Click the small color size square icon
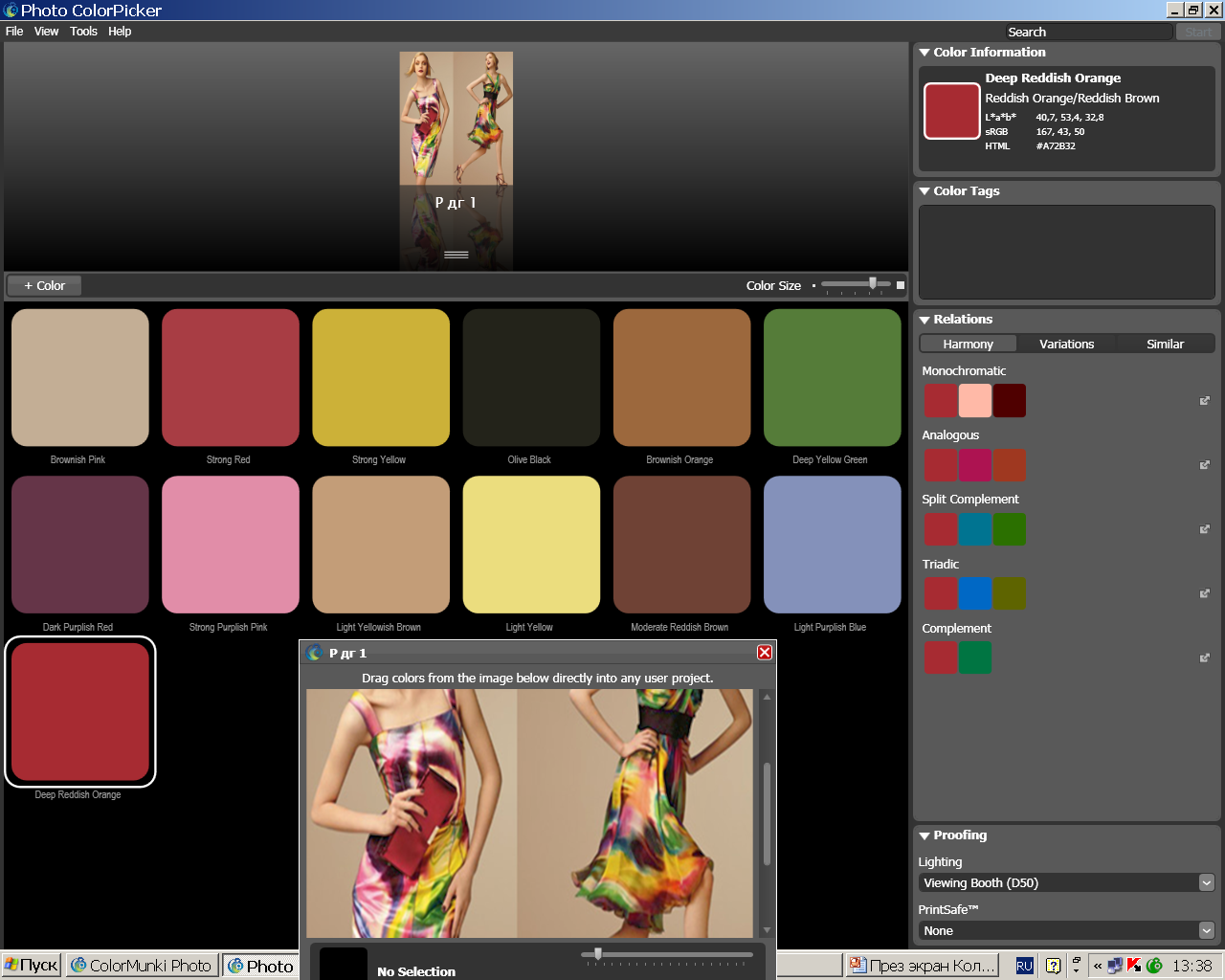Viewport: 1225px width, 980px height. click(x=813, y=285)
